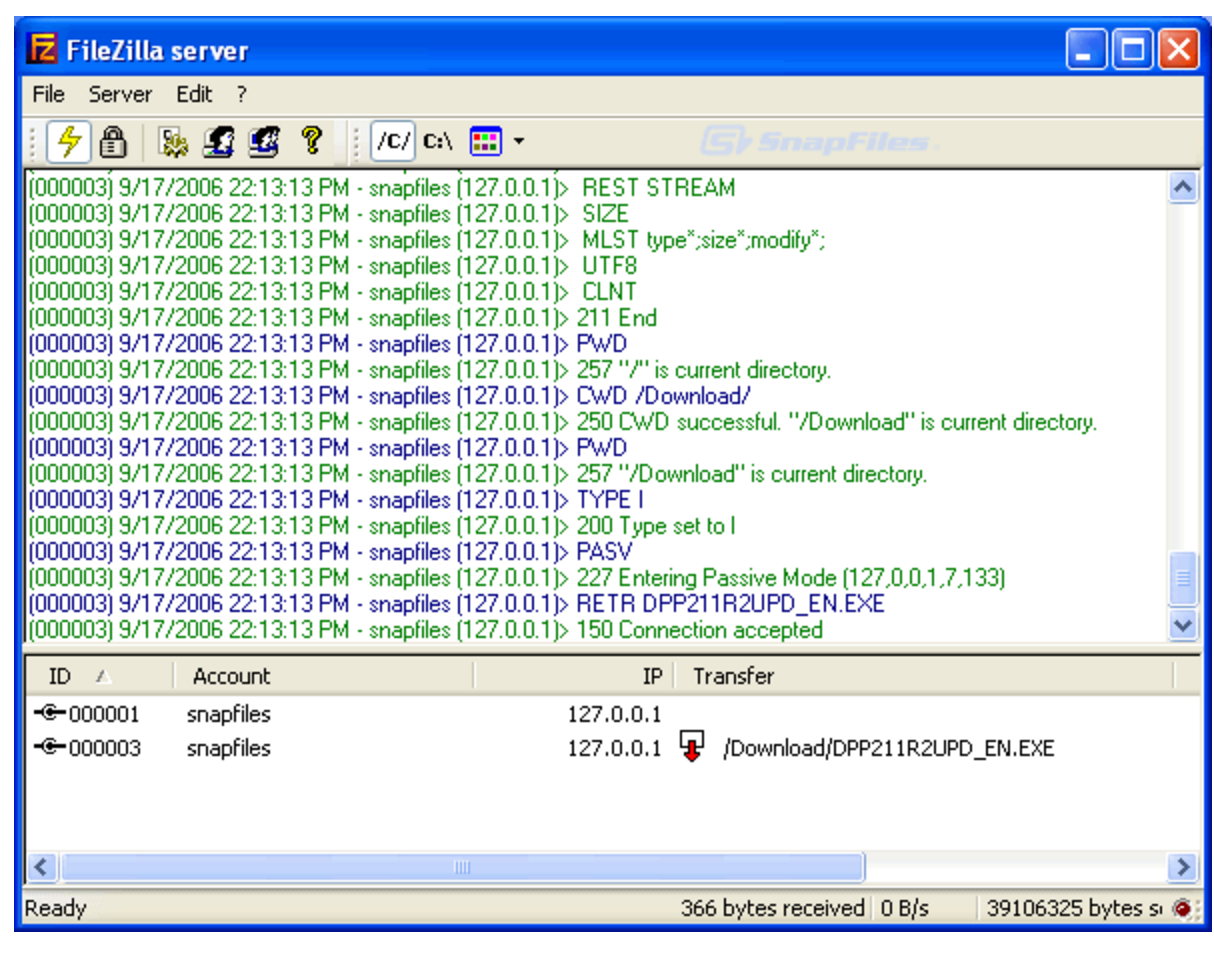The width and height of the screenshot is (1214, 956).
Task: Open the Edit menu
Action: (194, 95)
